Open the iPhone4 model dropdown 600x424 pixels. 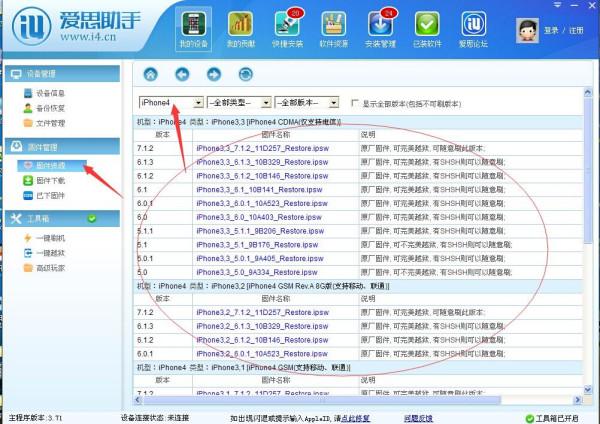pos(171,103)
